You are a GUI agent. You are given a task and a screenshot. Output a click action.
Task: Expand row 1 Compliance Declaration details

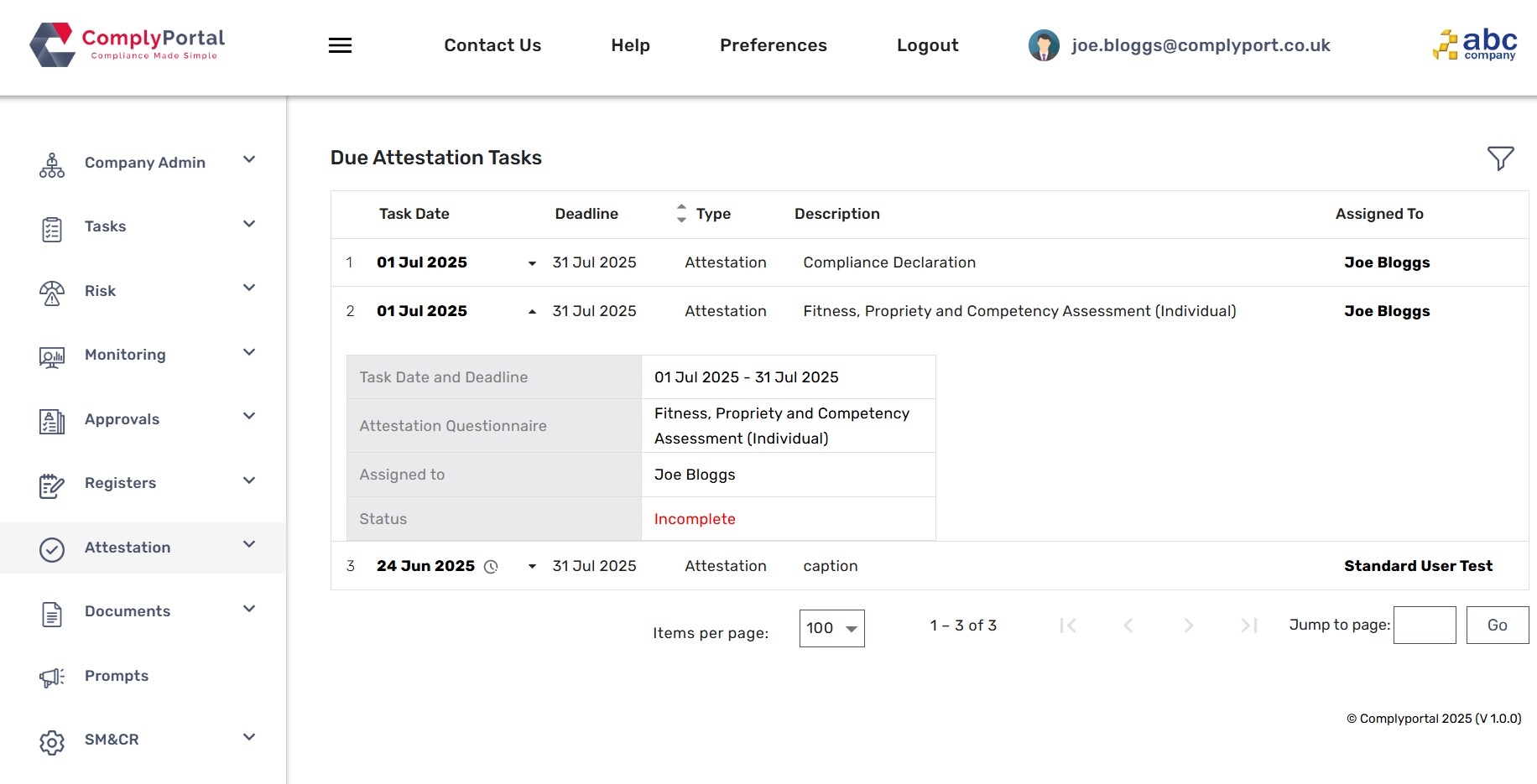click(x=532, y=263)
